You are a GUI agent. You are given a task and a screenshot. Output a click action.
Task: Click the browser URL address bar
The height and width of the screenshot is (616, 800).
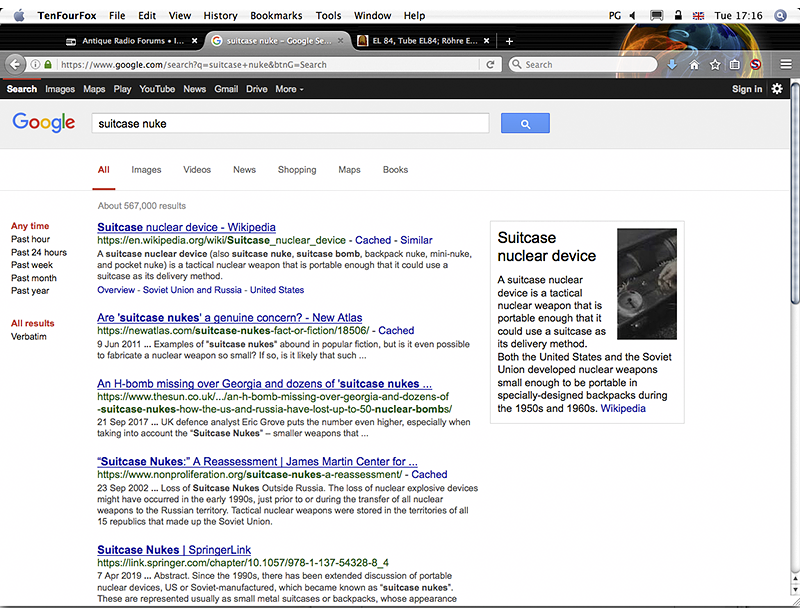point(268,64)
